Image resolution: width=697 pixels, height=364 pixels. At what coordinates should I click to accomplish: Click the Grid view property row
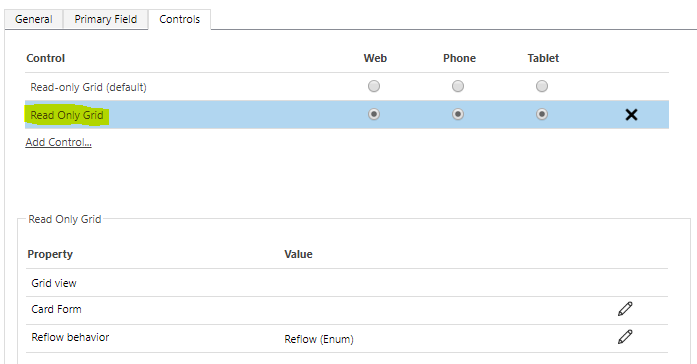(x=347, y=283)
